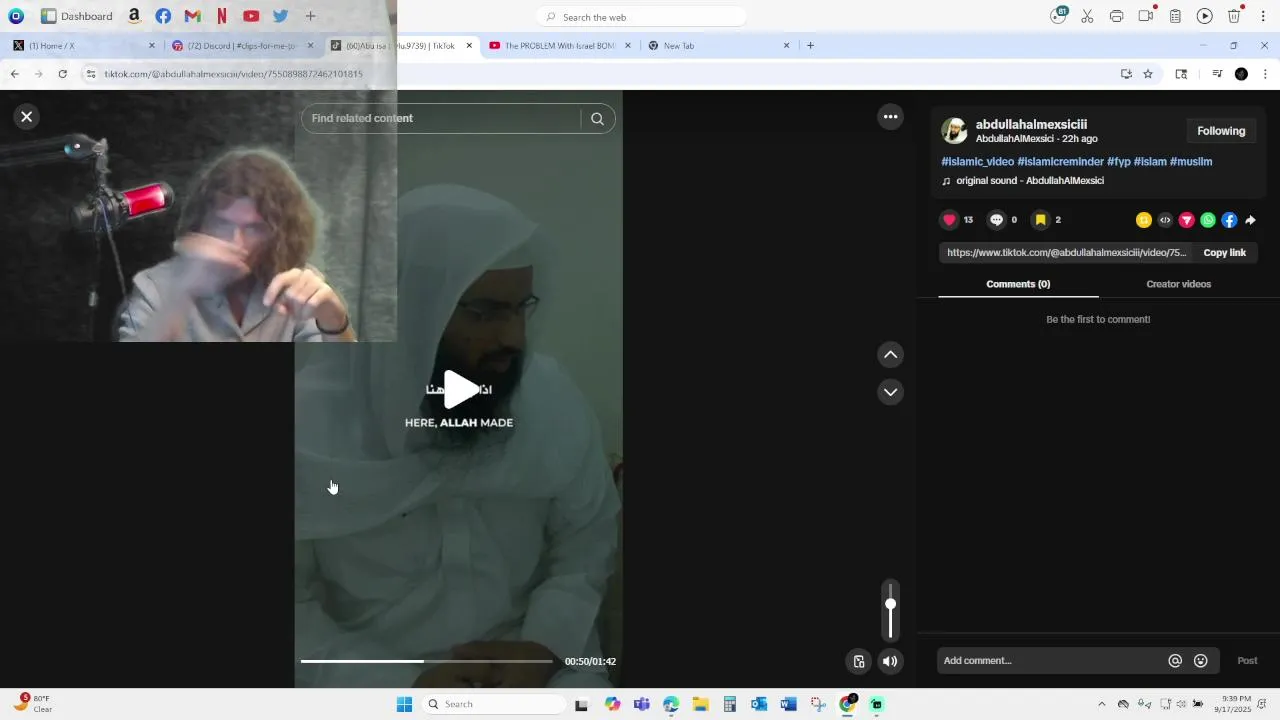
Task: Open comments via the speech bubble icon
Action: [x=996, y=220]
